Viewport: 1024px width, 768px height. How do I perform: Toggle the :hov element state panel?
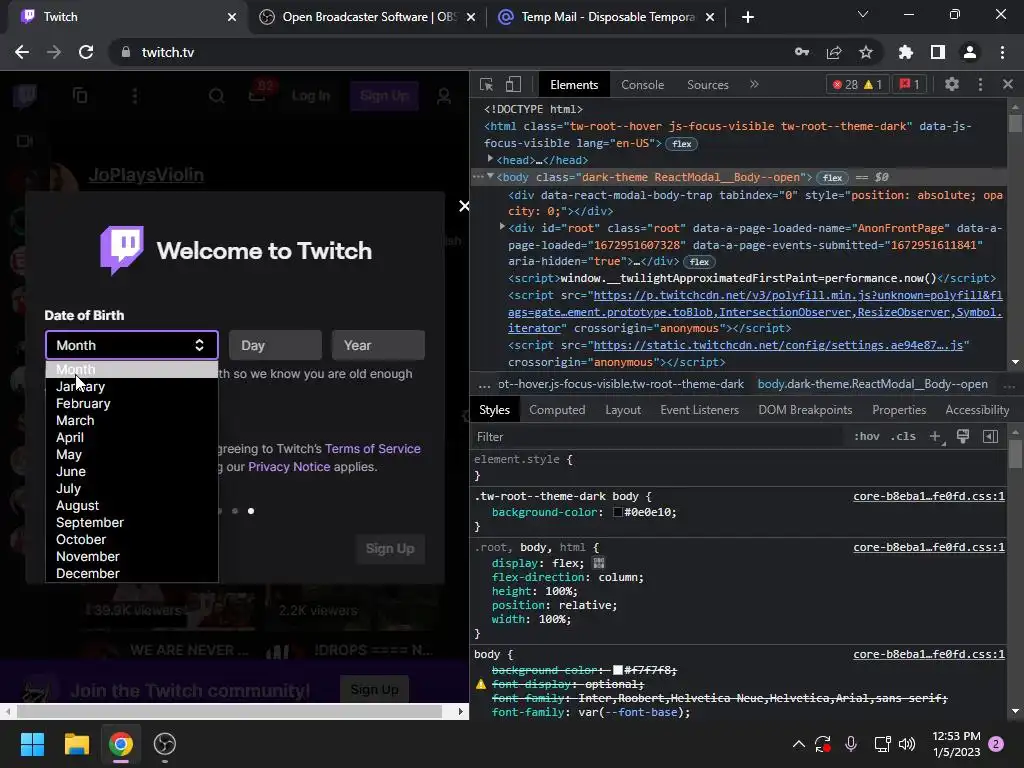point(866,436)
